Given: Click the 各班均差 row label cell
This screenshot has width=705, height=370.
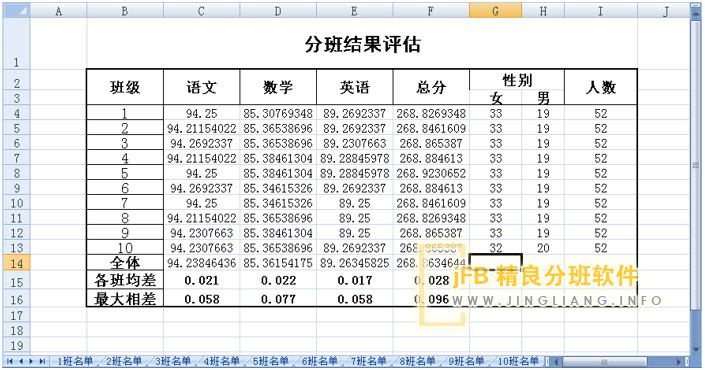Looking at the screenshot, I should [x=125, y=281].
